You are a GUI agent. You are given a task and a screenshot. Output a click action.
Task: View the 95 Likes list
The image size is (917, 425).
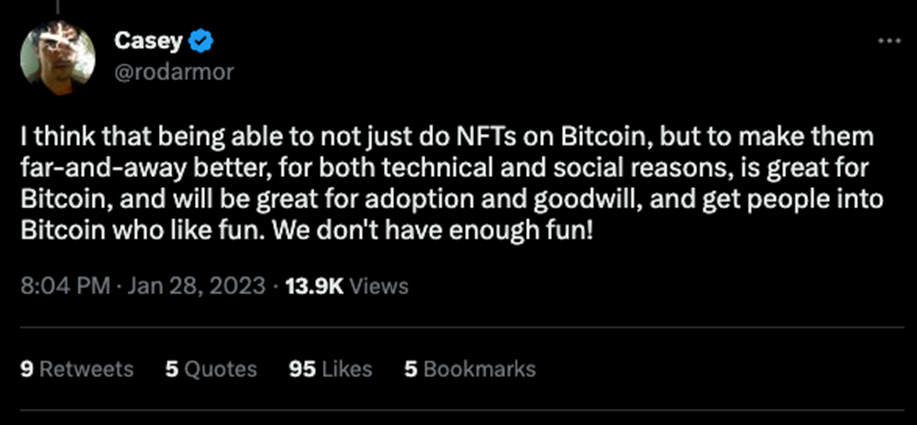[330, 368]
